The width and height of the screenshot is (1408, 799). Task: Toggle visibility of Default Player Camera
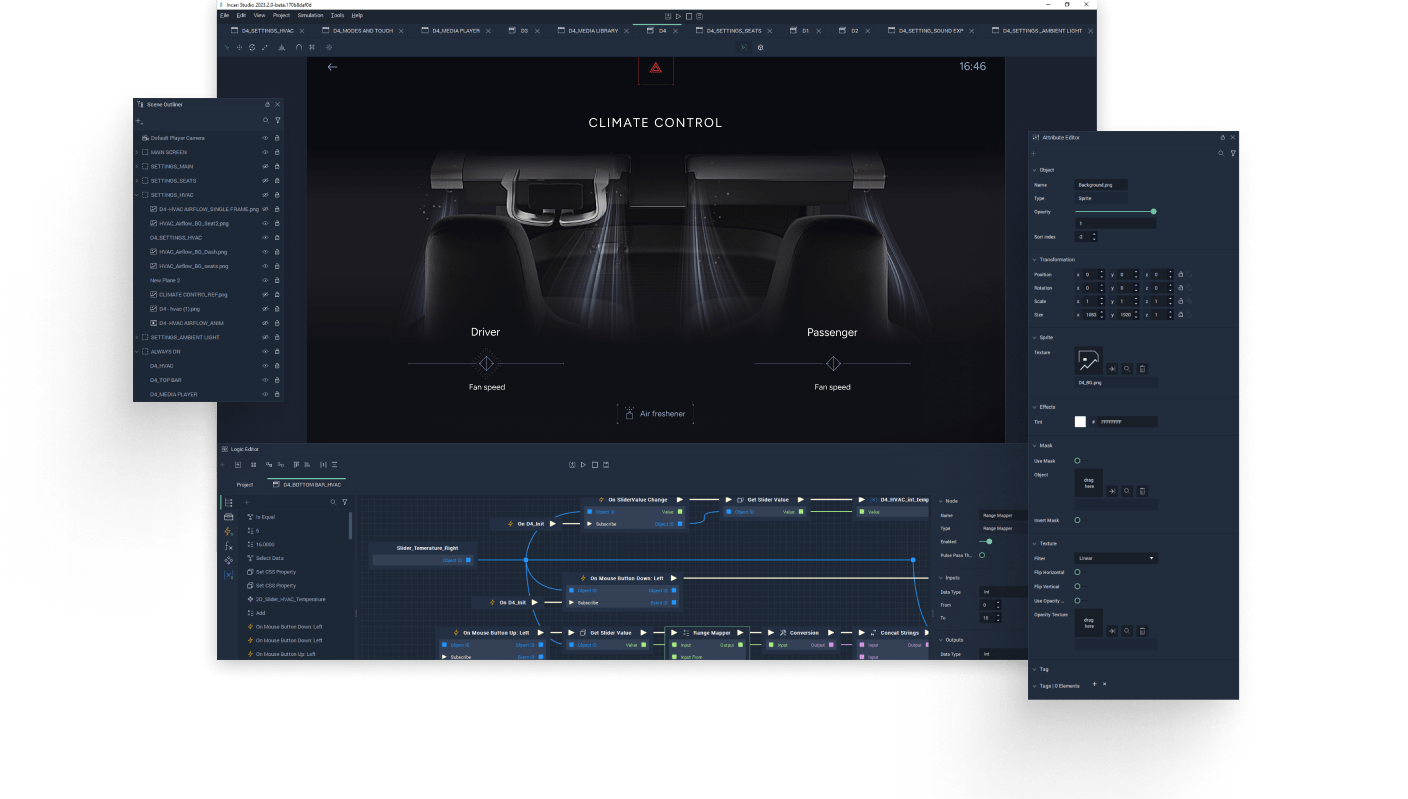click(266, 138)
